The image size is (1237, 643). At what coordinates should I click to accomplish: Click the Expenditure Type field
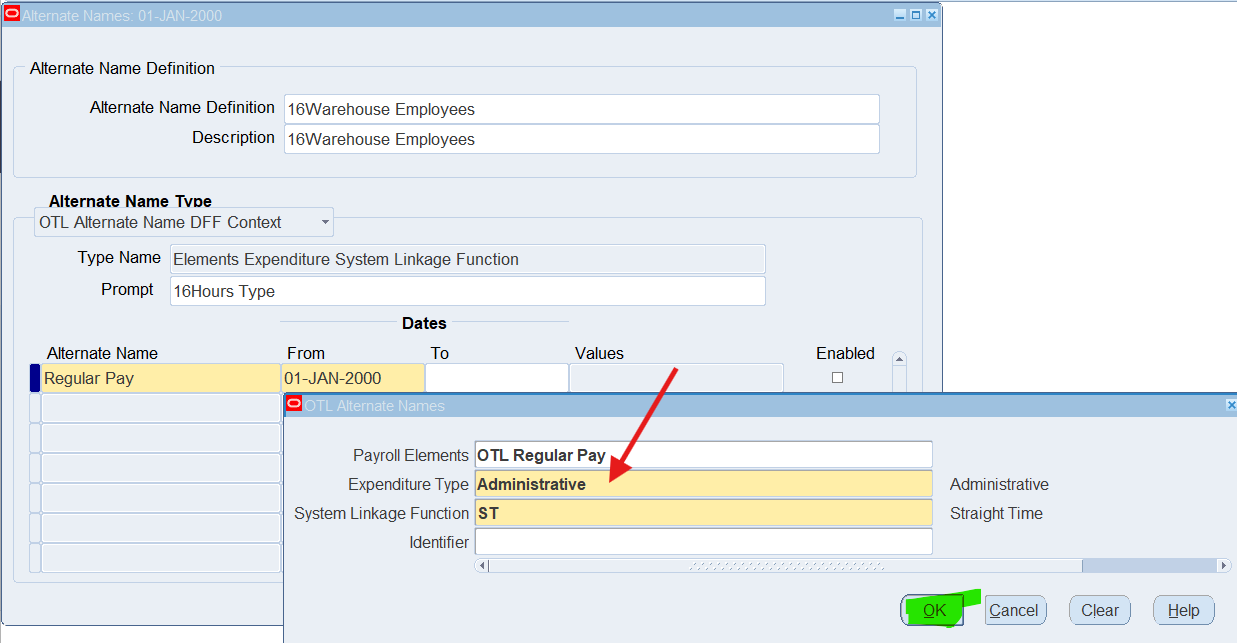click(x=703, y=484)
